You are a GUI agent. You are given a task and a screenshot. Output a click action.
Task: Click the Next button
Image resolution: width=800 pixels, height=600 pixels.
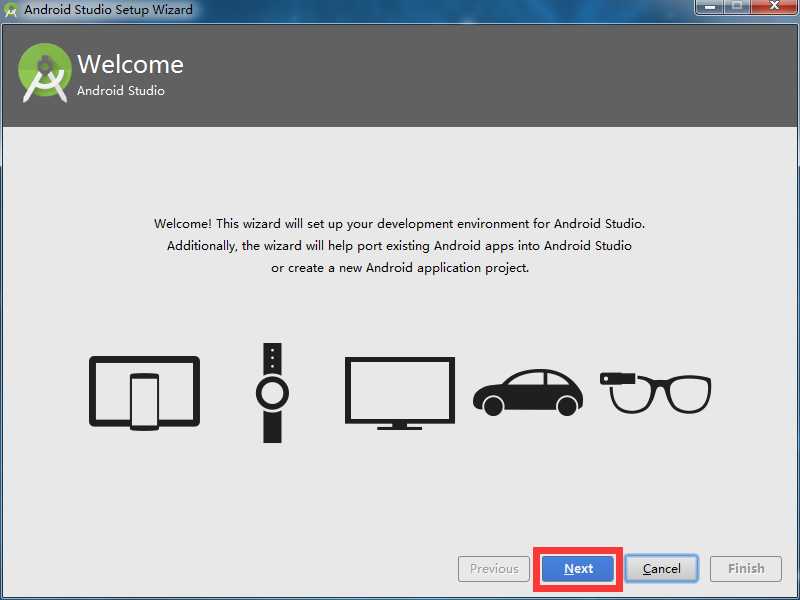(x=578, y=568)
